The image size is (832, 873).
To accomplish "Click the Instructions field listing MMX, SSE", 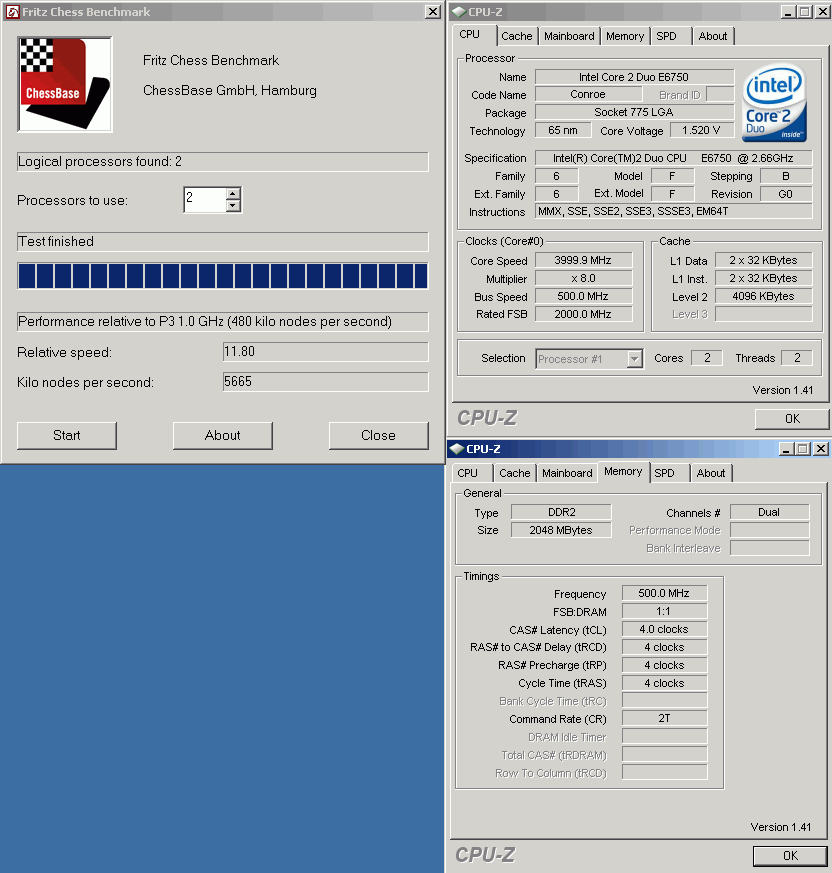I will (674, 212).
